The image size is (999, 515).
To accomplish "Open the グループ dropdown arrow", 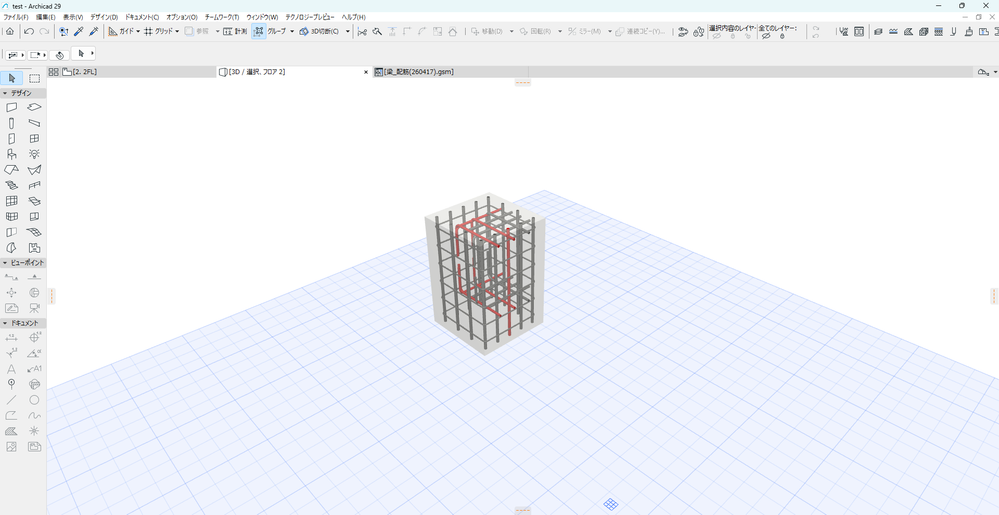I will click(x=292, y=31).
